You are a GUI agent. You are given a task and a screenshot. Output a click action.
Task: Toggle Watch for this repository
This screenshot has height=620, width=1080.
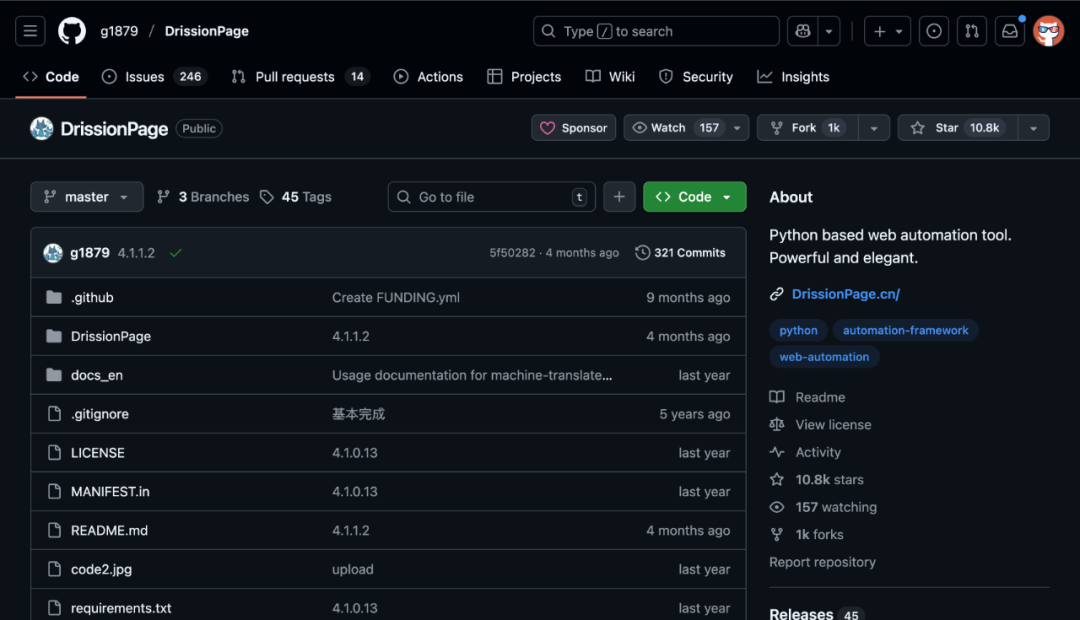[675, 128]
